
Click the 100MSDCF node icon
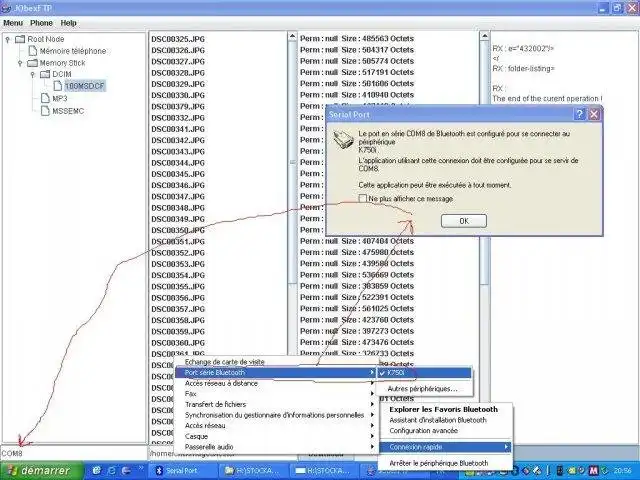58,86
